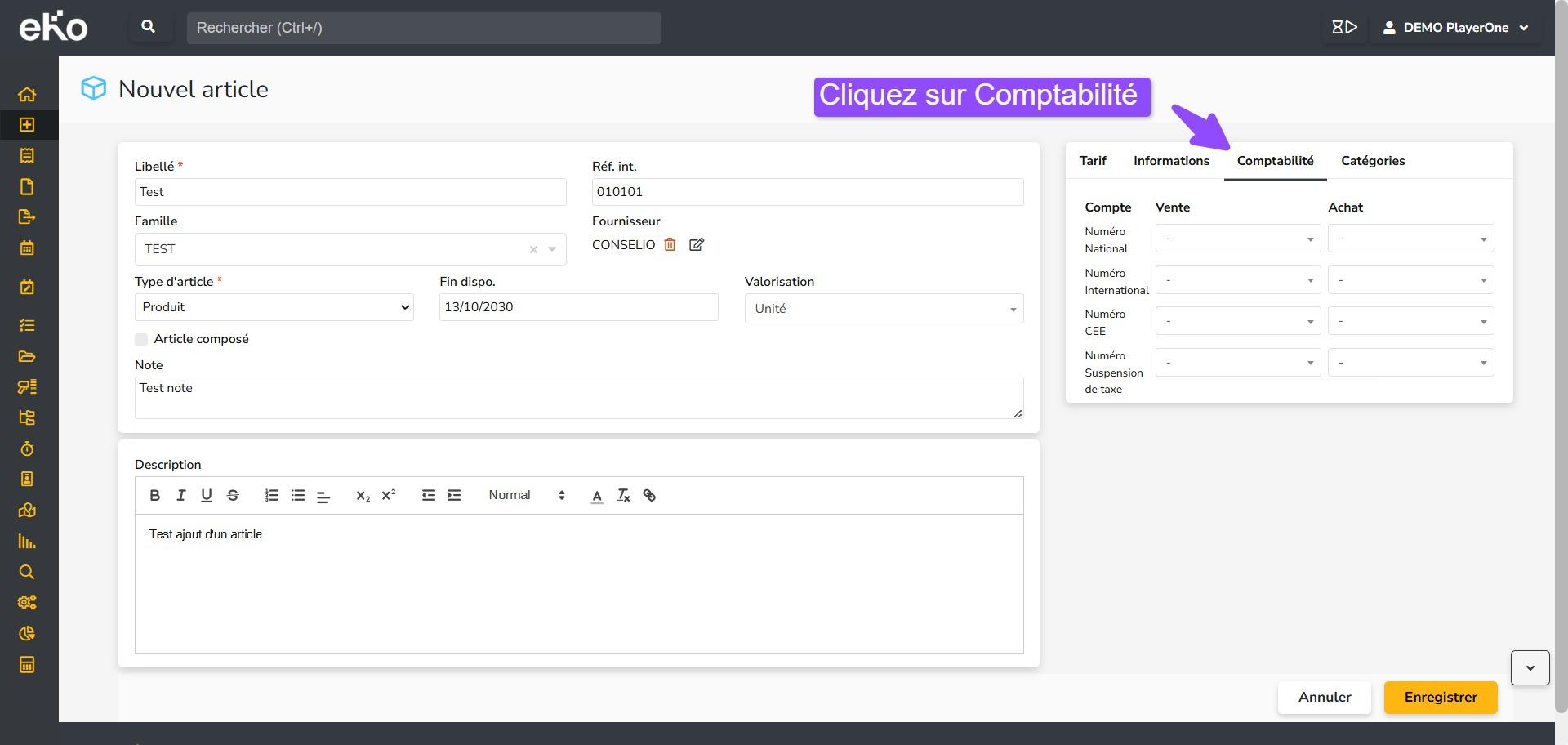The height and width of the screenshot is (745, 1568).
Task: Insert a link in the description editor
Action: point(649,495)
